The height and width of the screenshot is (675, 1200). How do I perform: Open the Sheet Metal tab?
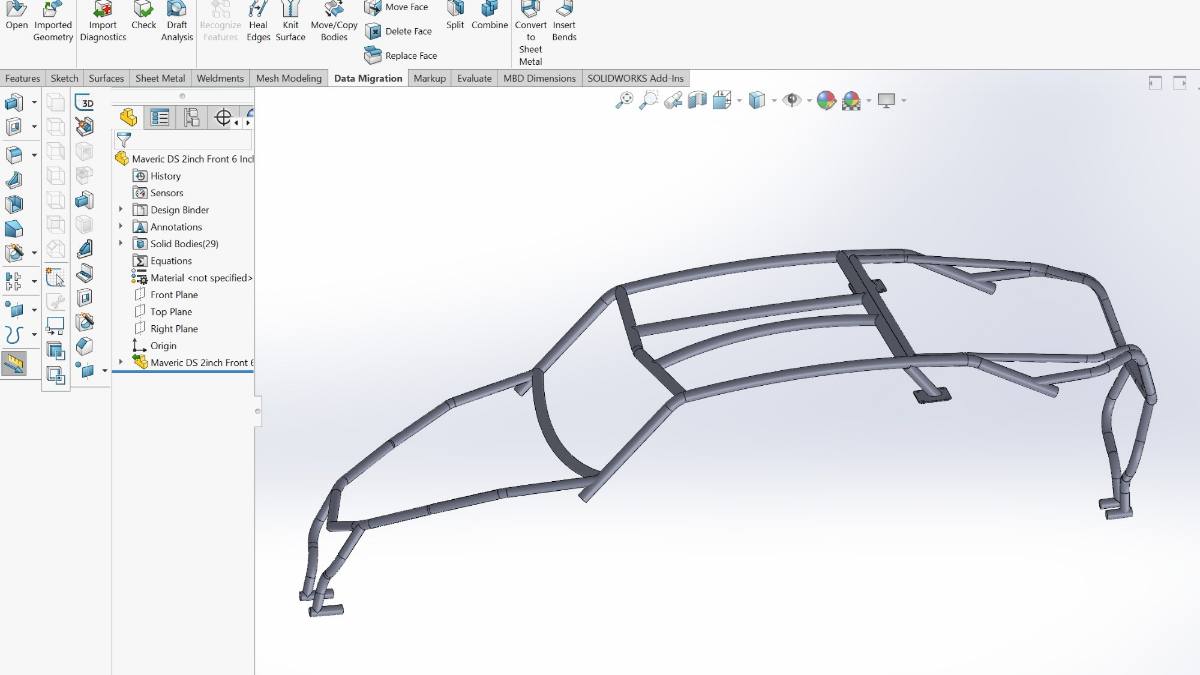click(x=160, y=78)
